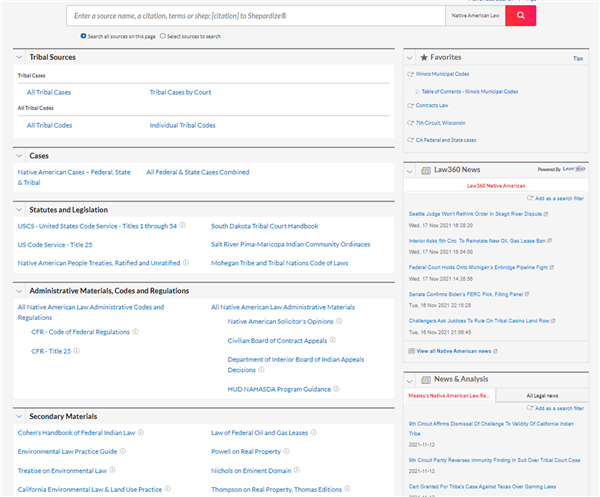600x497 pixels.
Task: Click 'Add as a search filter' under News & Analysis
Action: pyautogui.click(x=559, y=408)
